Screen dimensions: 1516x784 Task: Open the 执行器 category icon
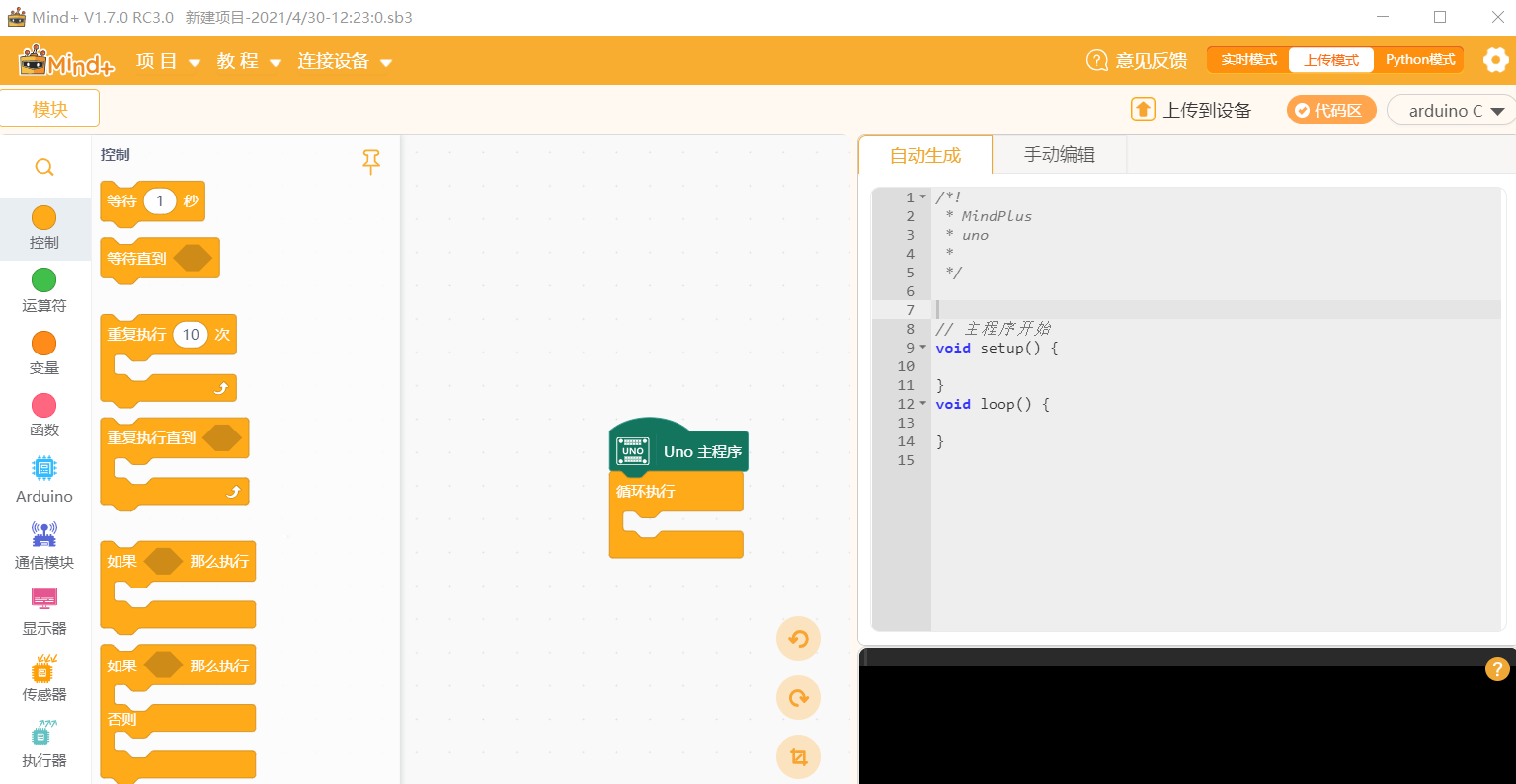[x=44, y=734]
